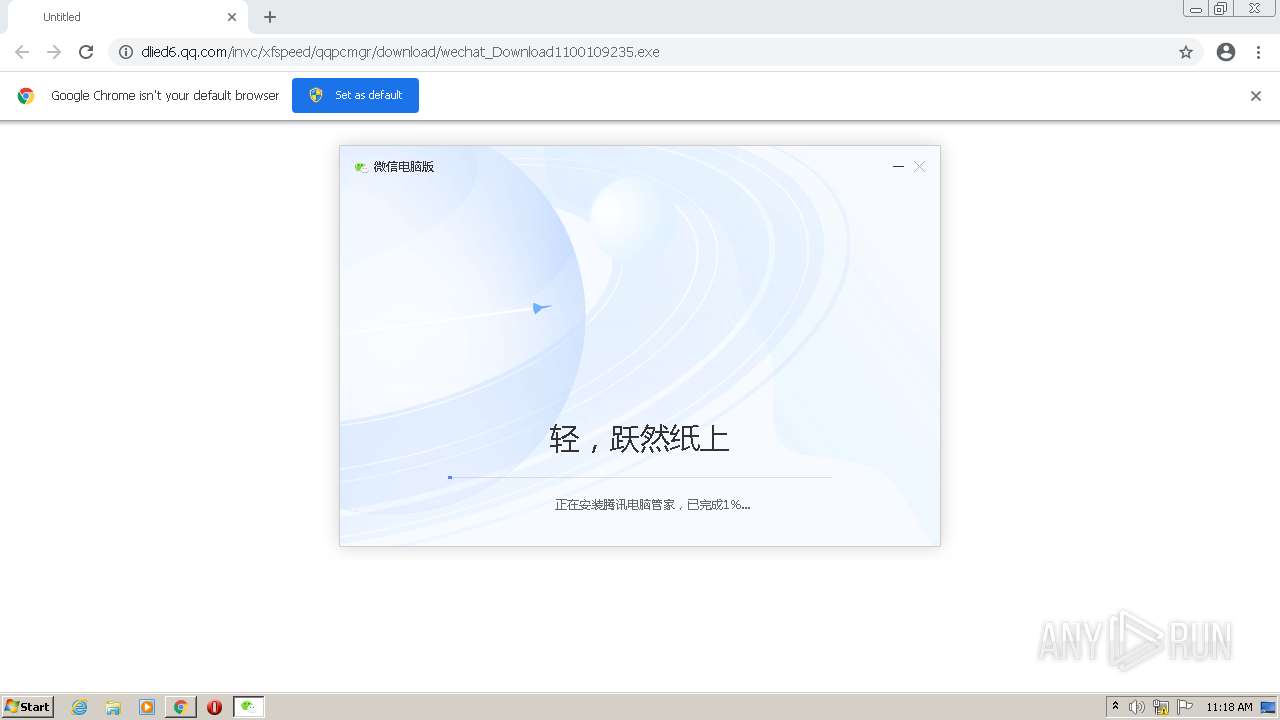Click the WeChat logo in installer title
Viewport: 1280px width, 720px height.
coord(361,167)
